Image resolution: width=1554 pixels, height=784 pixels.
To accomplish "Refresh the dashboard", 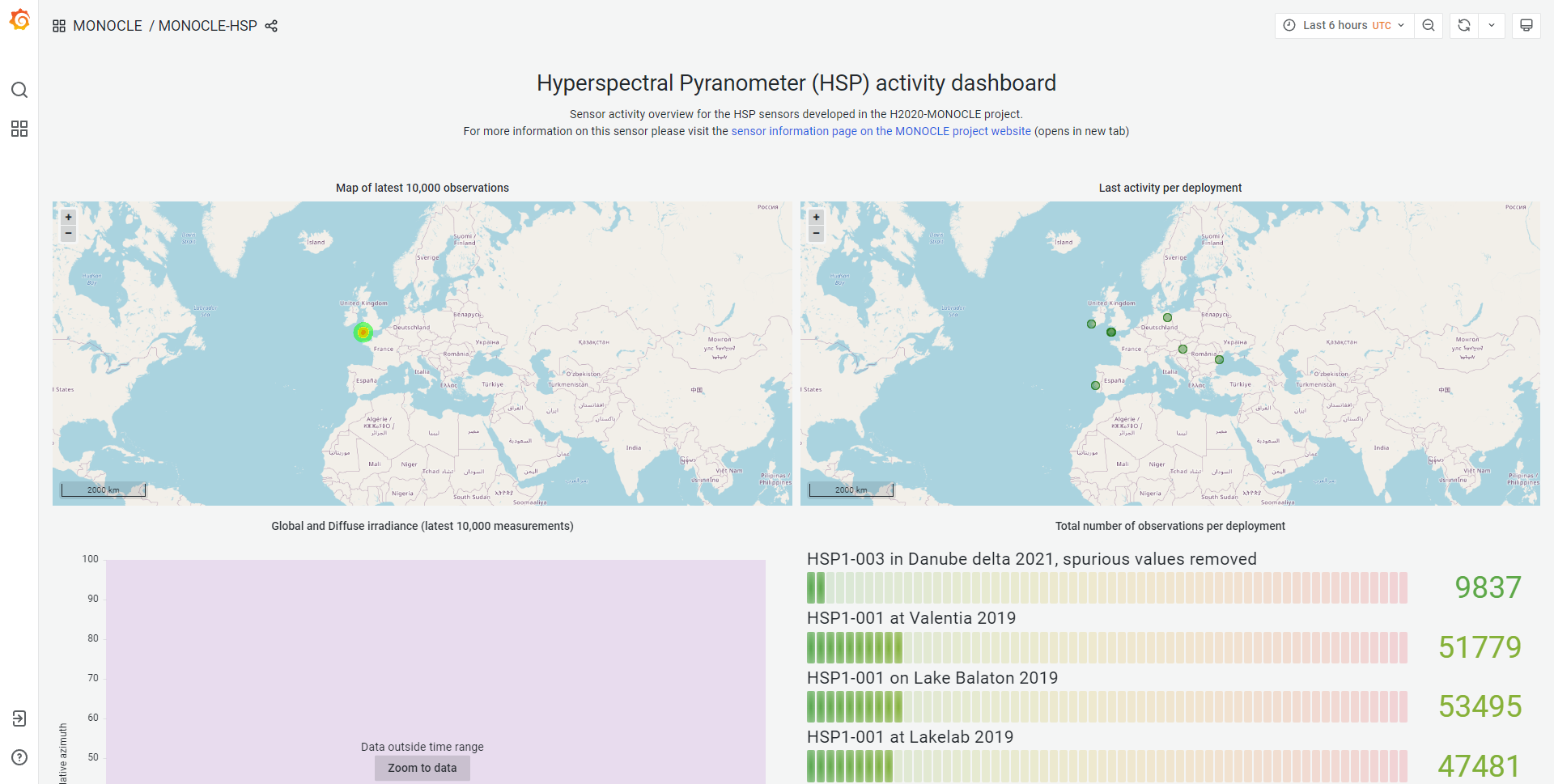I will 1464,25.
